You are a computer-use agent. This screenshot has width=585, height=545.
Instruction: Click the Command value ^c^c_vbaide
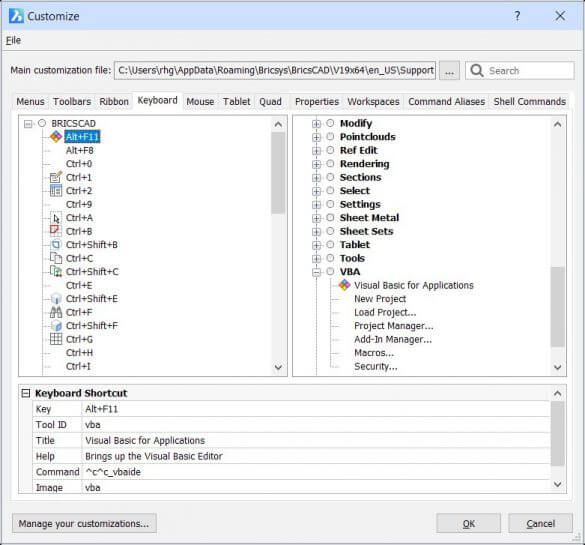coord(113,472)
